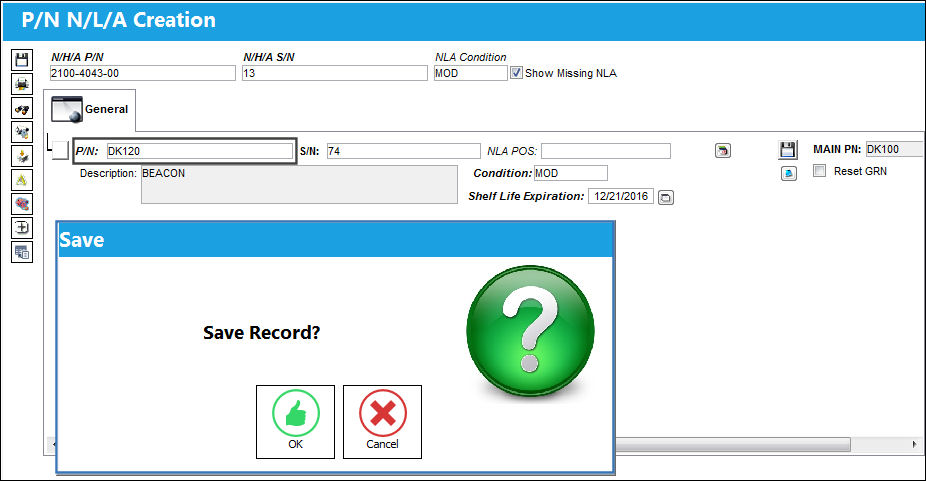Image resolution: width=926 pixels, height=481 pixels.
Task: Click the 'Save Record?' message text
Action: tap(262, 333)
